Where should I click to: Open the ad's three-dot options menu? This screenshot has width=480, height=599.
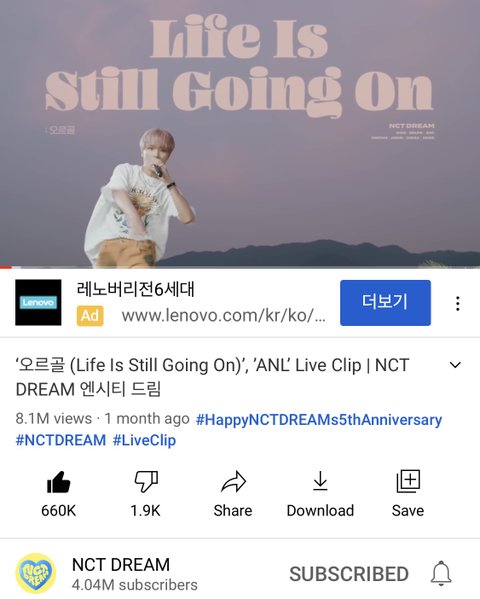click(457, 304)
